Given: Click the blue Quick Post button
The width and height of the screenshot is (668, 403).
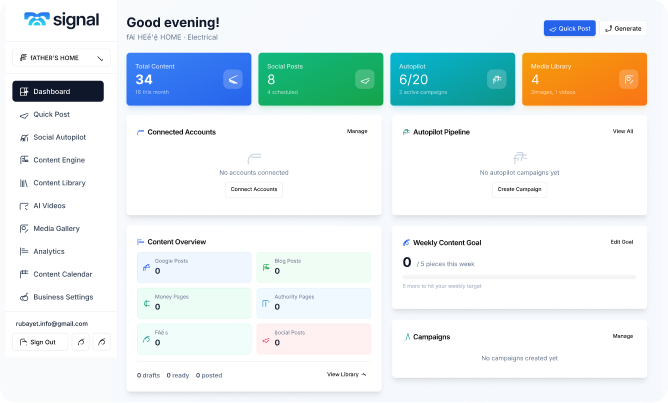Looking at the screenshot, I should pyautogui.click(x=570, y=29).
